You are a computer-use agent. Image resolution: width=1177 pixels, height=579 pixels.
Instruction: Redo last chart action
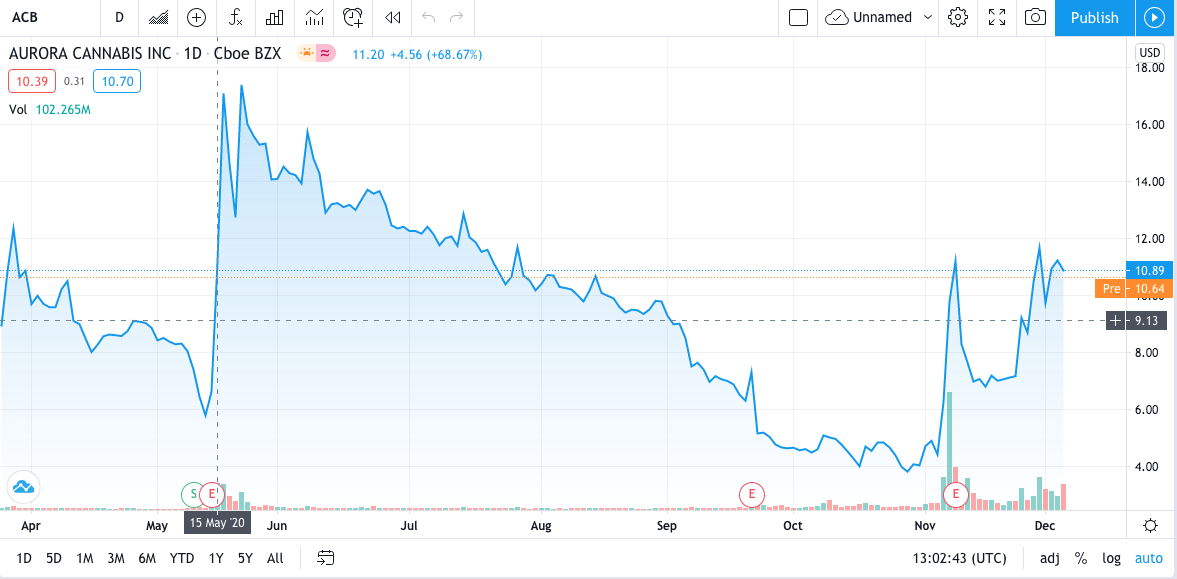pos(456,17)
